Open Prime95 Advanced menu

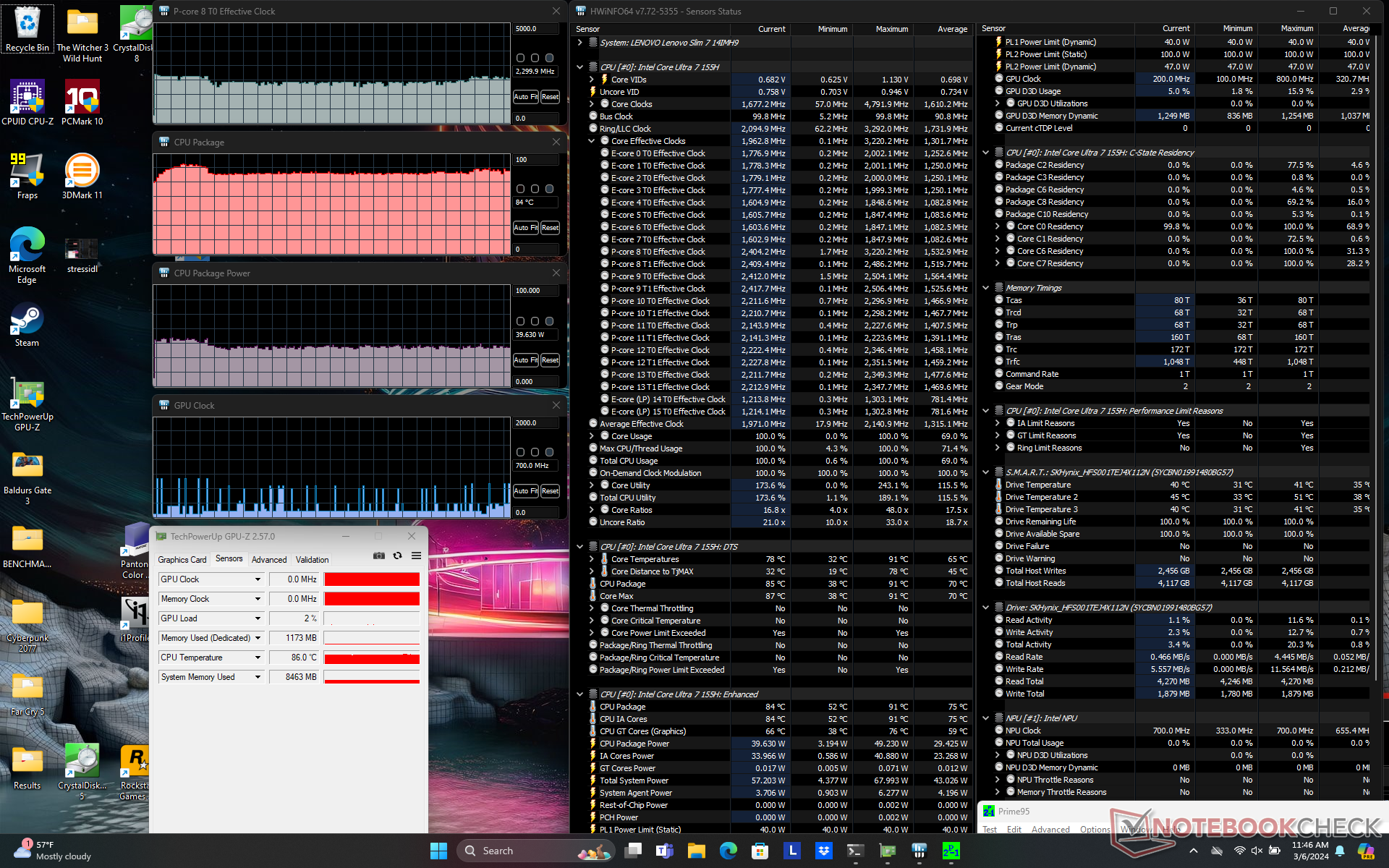pos(1050,829)
